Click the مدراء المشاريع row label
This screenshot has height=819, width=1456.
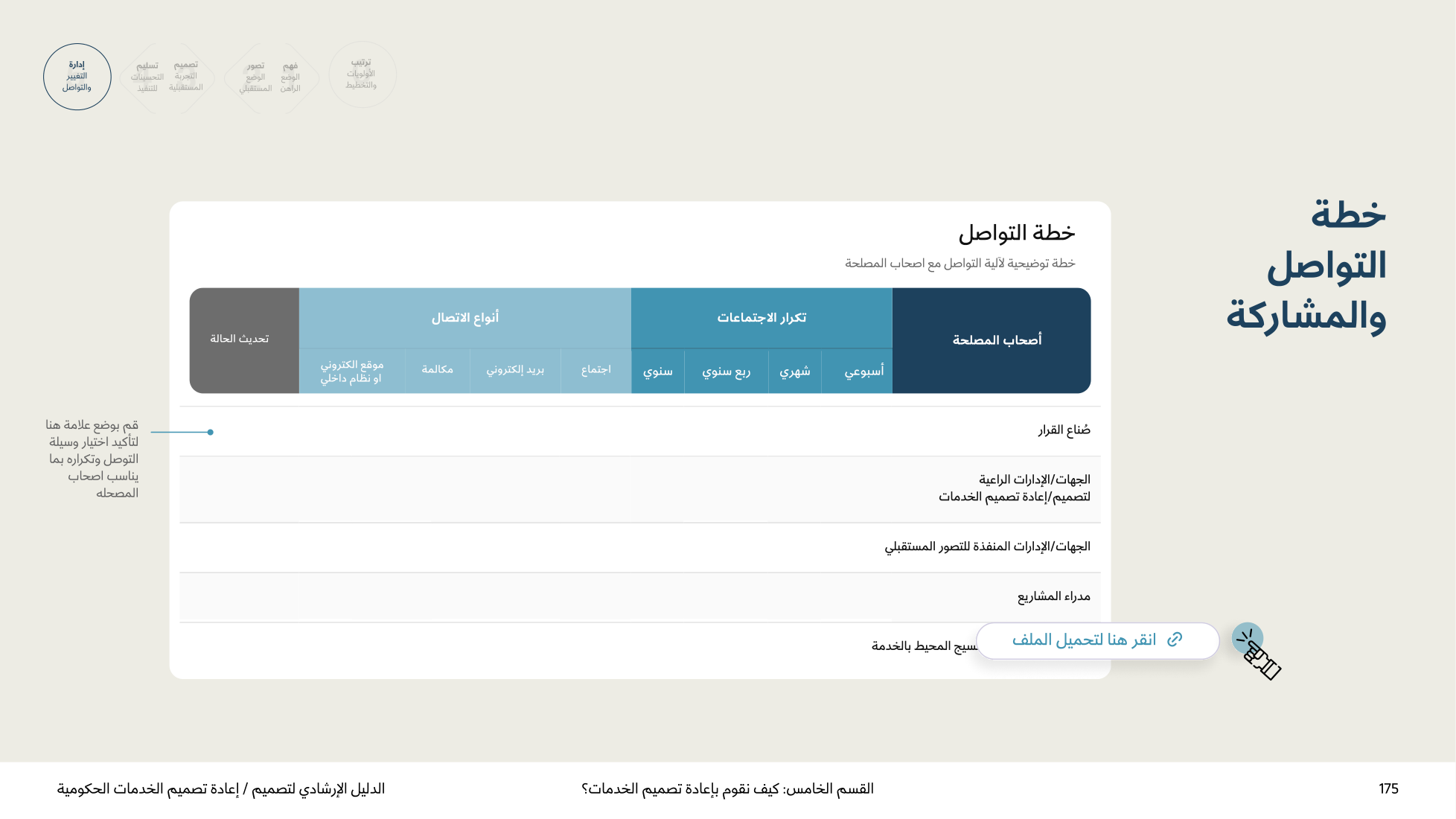[1053, 596]
